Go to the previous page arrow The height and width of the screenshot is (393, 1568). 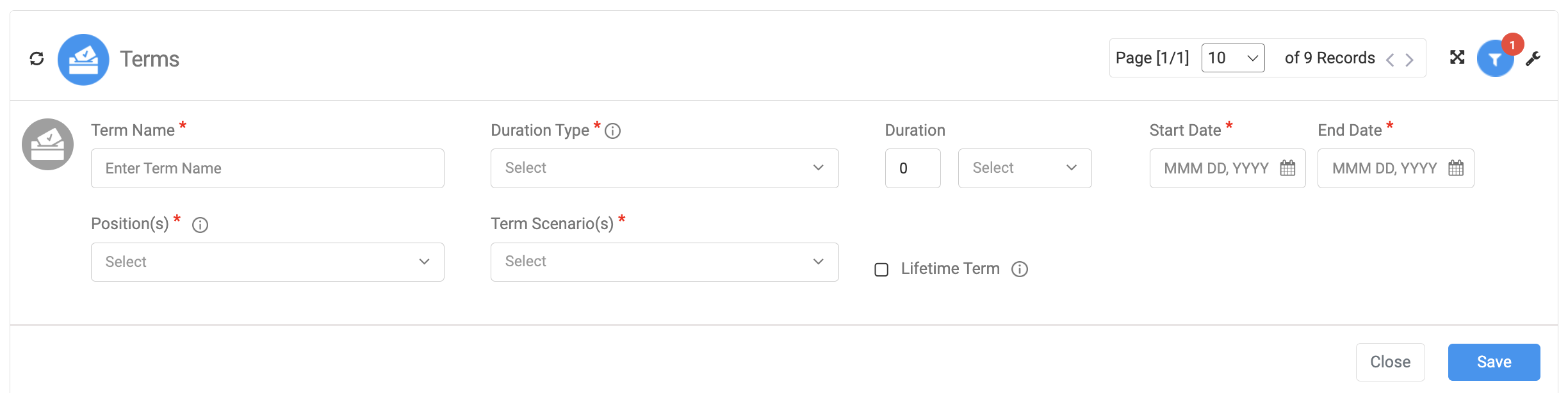click(x=1390, y=60)
